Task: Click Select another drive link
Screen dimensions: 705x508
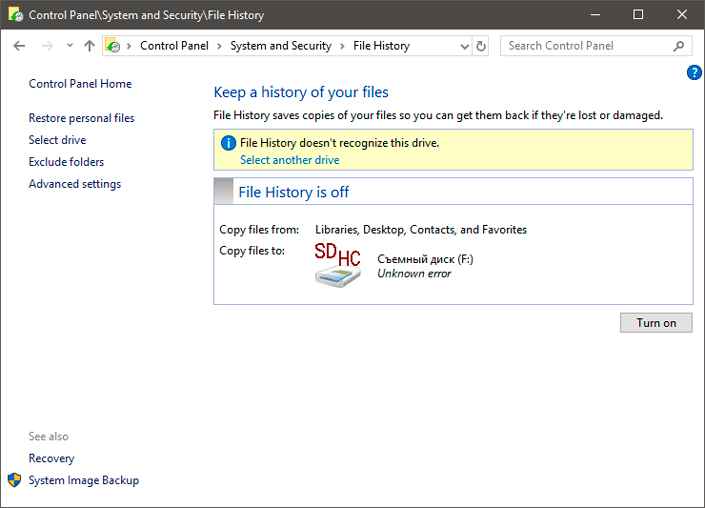Action: tap(290, 160)
